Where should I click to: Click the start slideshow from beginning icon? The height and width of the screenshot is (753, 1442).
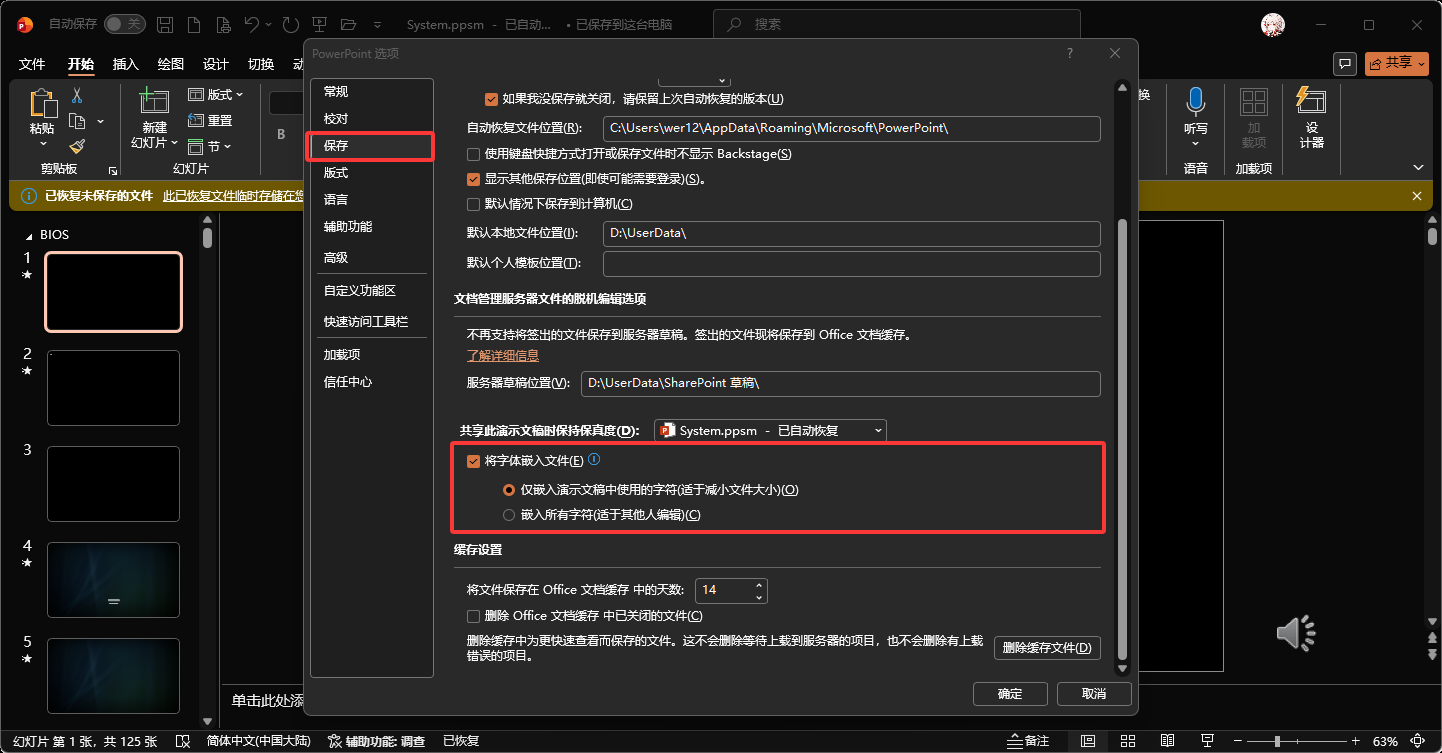[320, 24]
